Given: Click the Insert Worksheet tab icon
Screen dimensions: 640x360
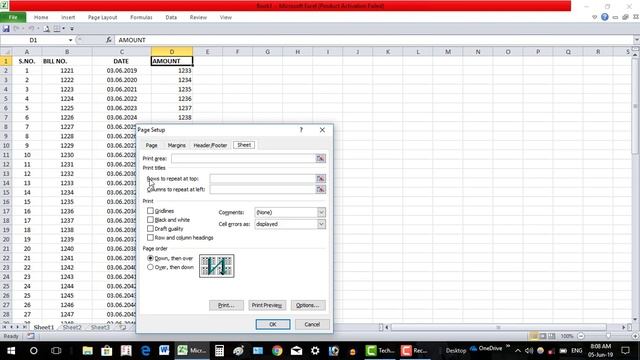Looking at the screenshot, I should [122, 327].
